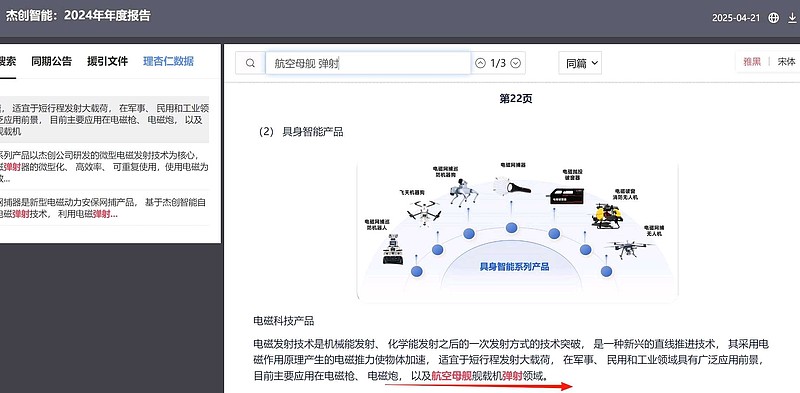This screenshot has width=800, height=393.
Task: Click the 电磁科技产品 subheading
Action: pos(284,321)
